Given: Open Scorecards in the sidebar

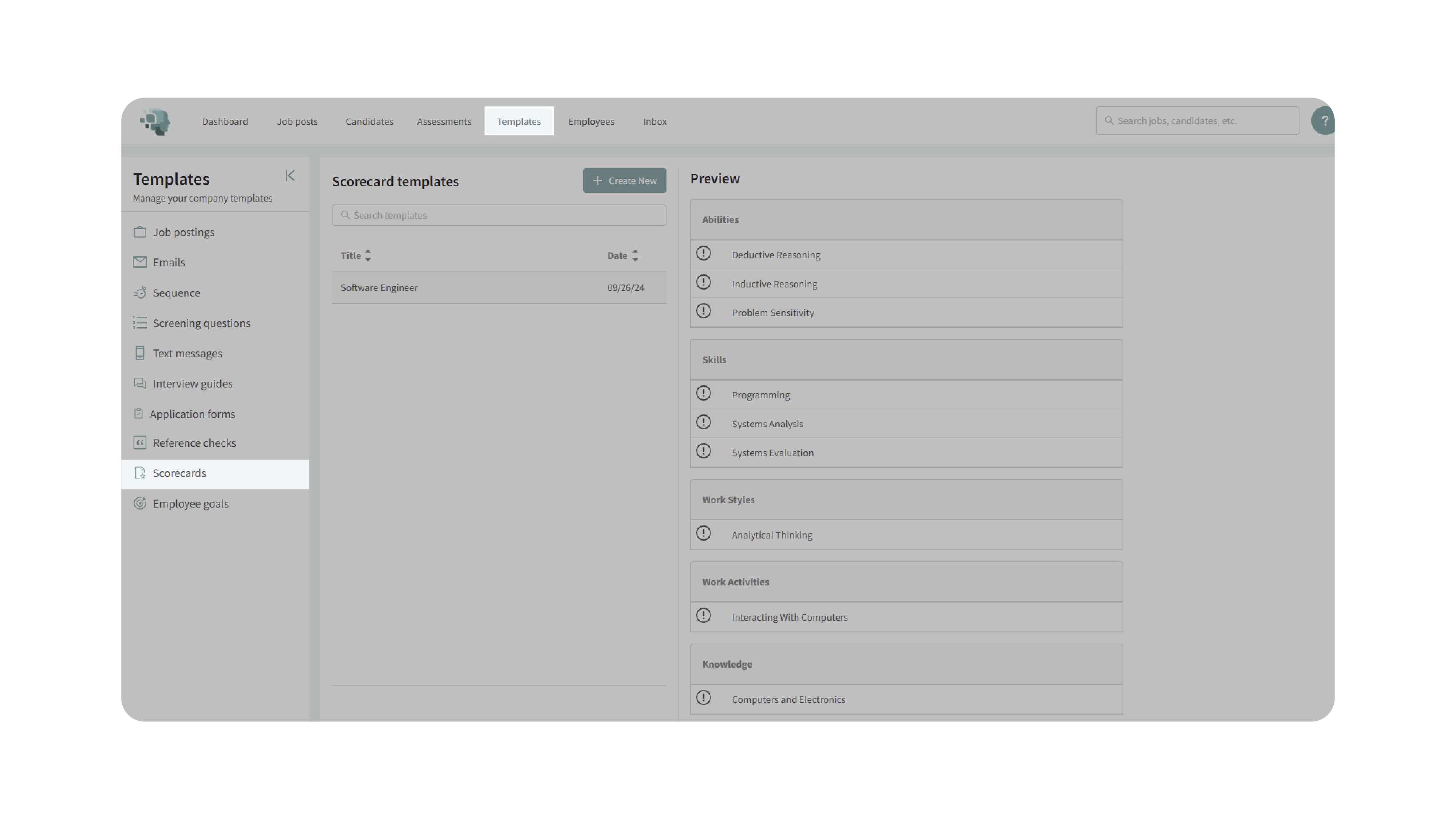Looking at the screenshot, I should [179, 473].
